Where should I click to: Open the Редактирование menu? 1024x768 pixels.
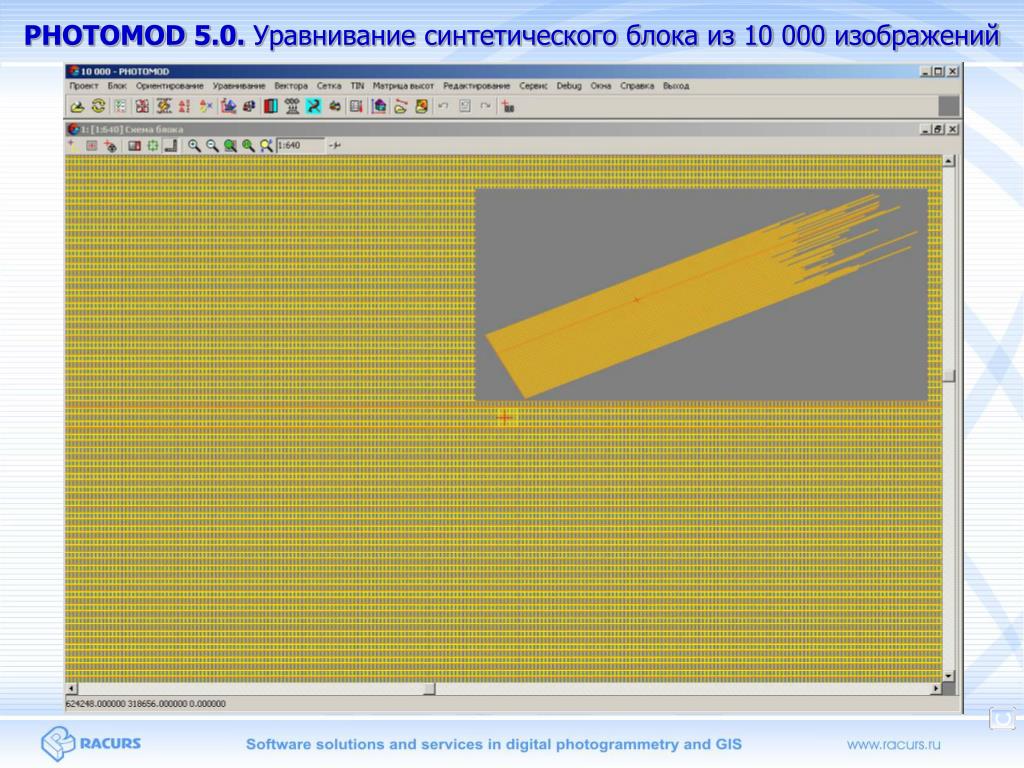tap(476, 86)
